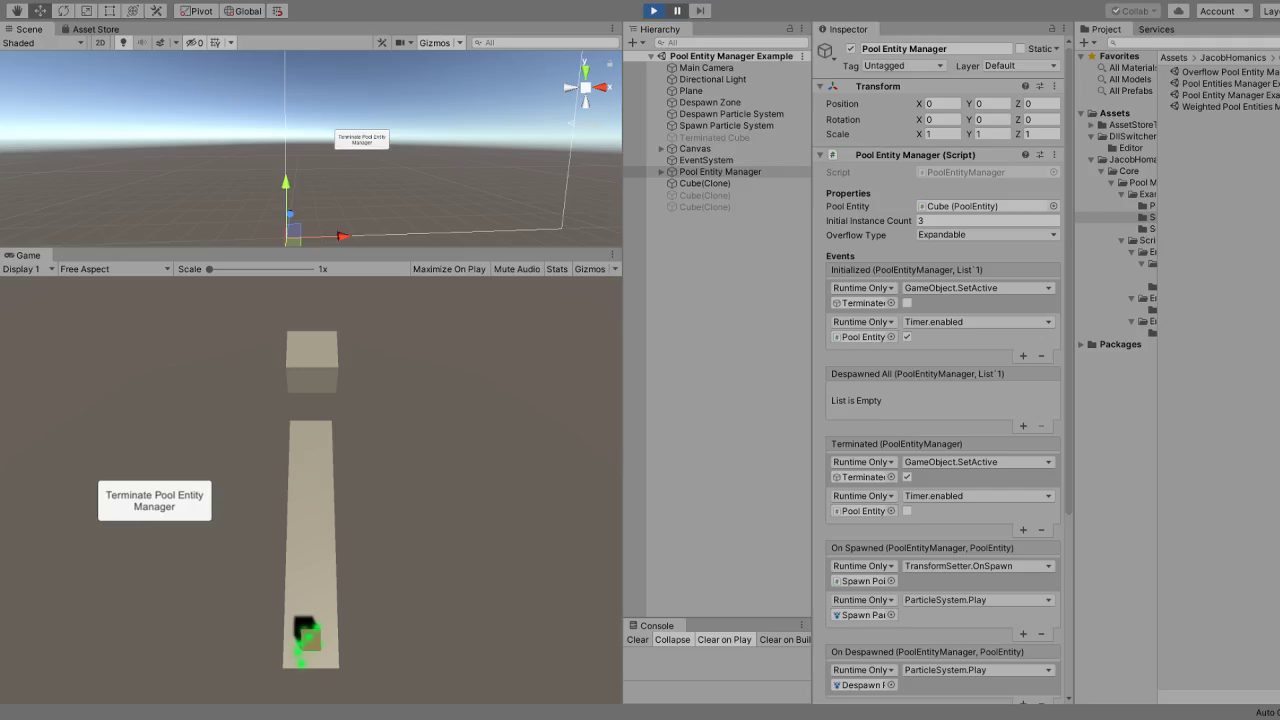Lock the Inspector panel
Viewport: 1280px width, 720px height.
pyautogui.click(x=1051, y=29)
